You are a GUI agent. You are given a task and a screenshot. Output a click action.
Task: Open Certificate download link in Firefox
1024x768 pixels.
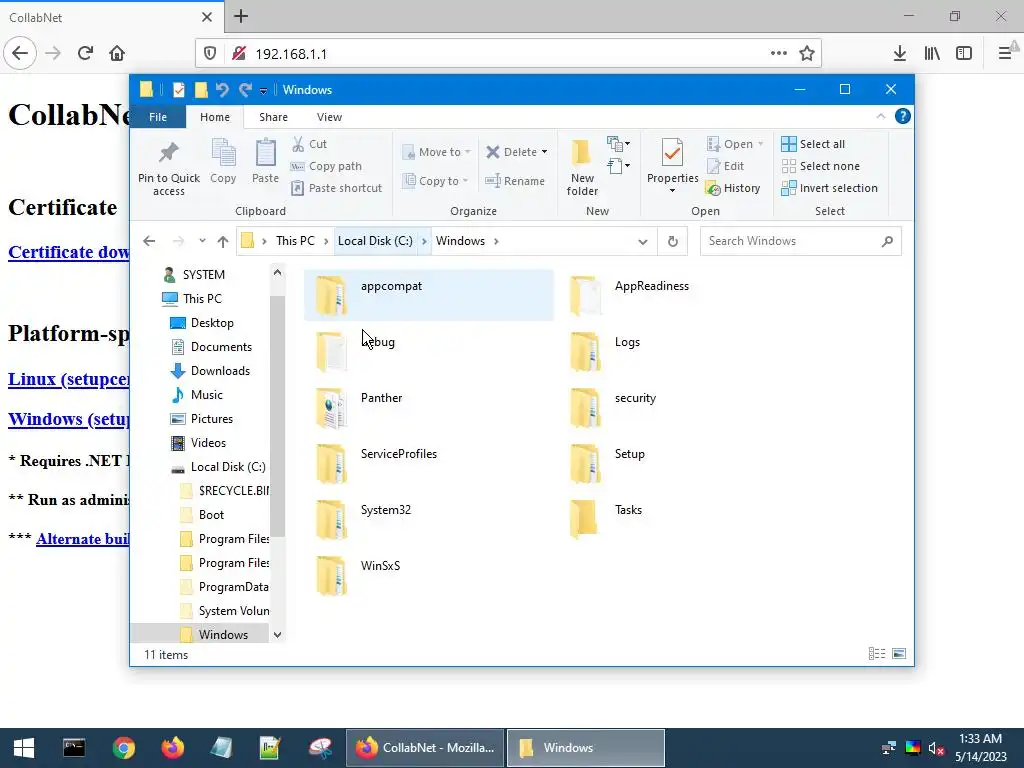[x=69, y=252]
